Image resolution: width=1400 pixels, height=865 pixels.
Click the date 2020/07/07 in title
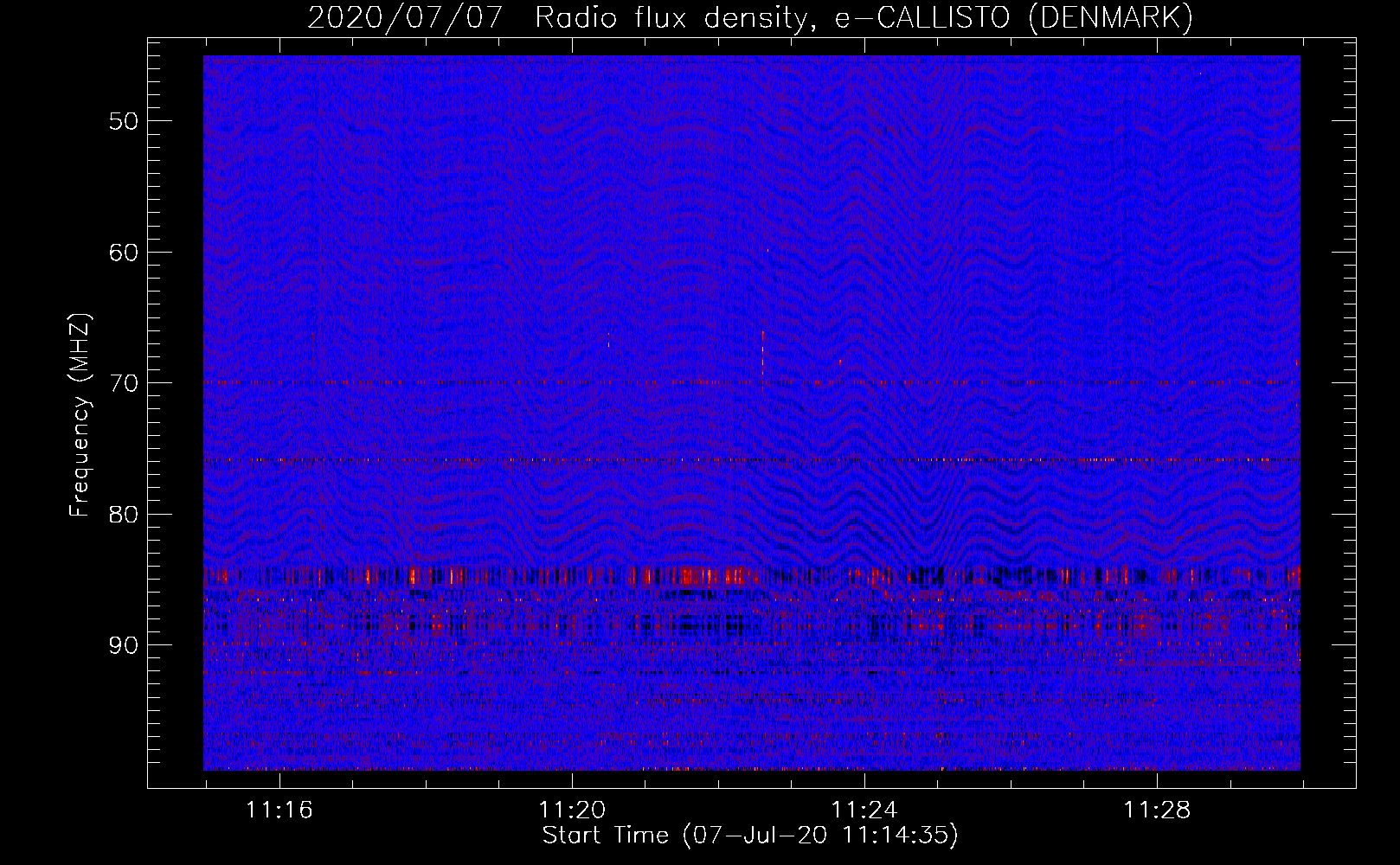tap(405, 18)
